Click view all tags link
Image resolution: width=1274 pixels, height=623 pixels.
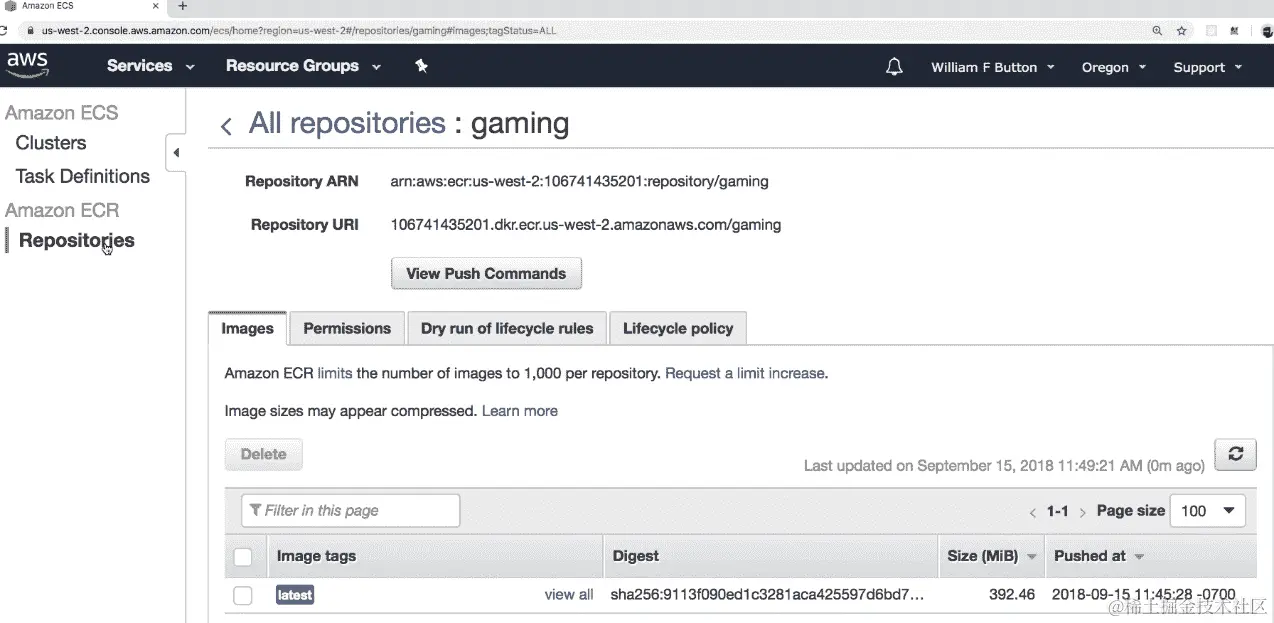(569, 595)
